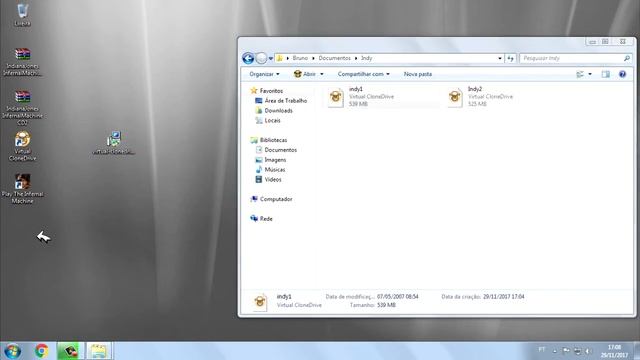640x360 pixels.
Task: Select the IndianaJones InfernalMachine CD2 archive icon
Action: tap(22, 107)
